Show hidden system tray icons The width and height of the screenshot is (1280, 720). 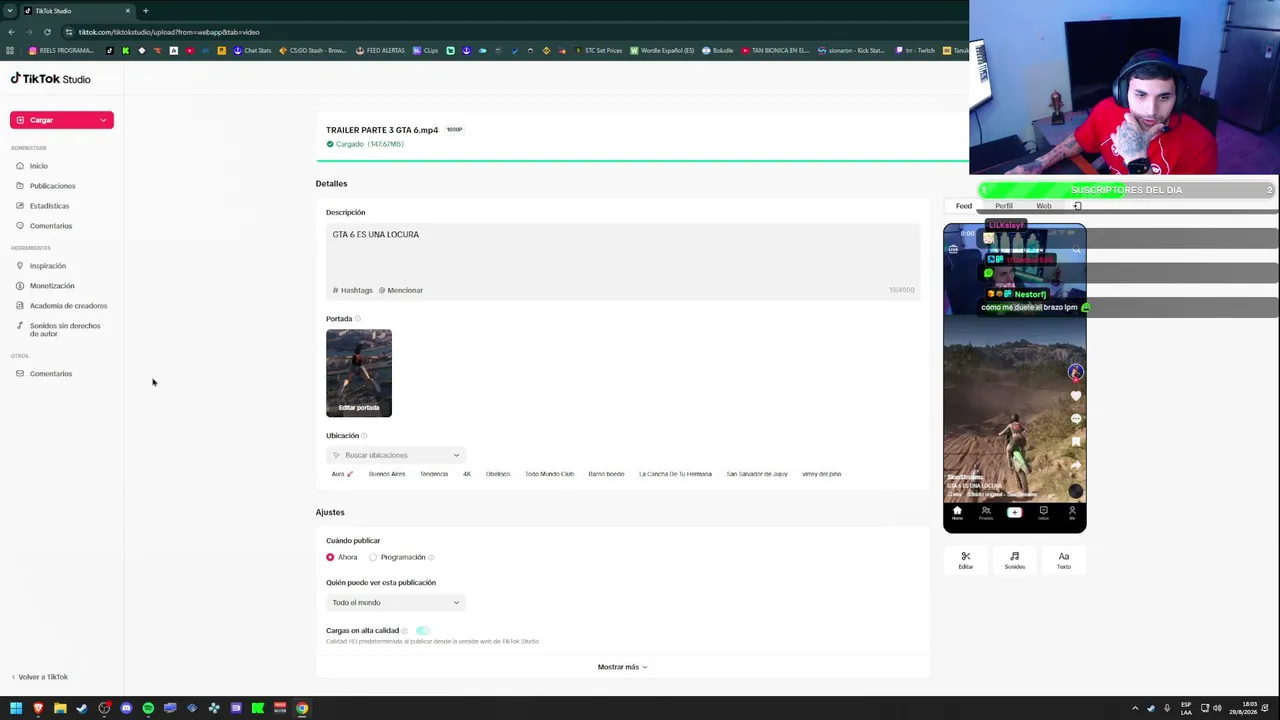click(1134, 708)
